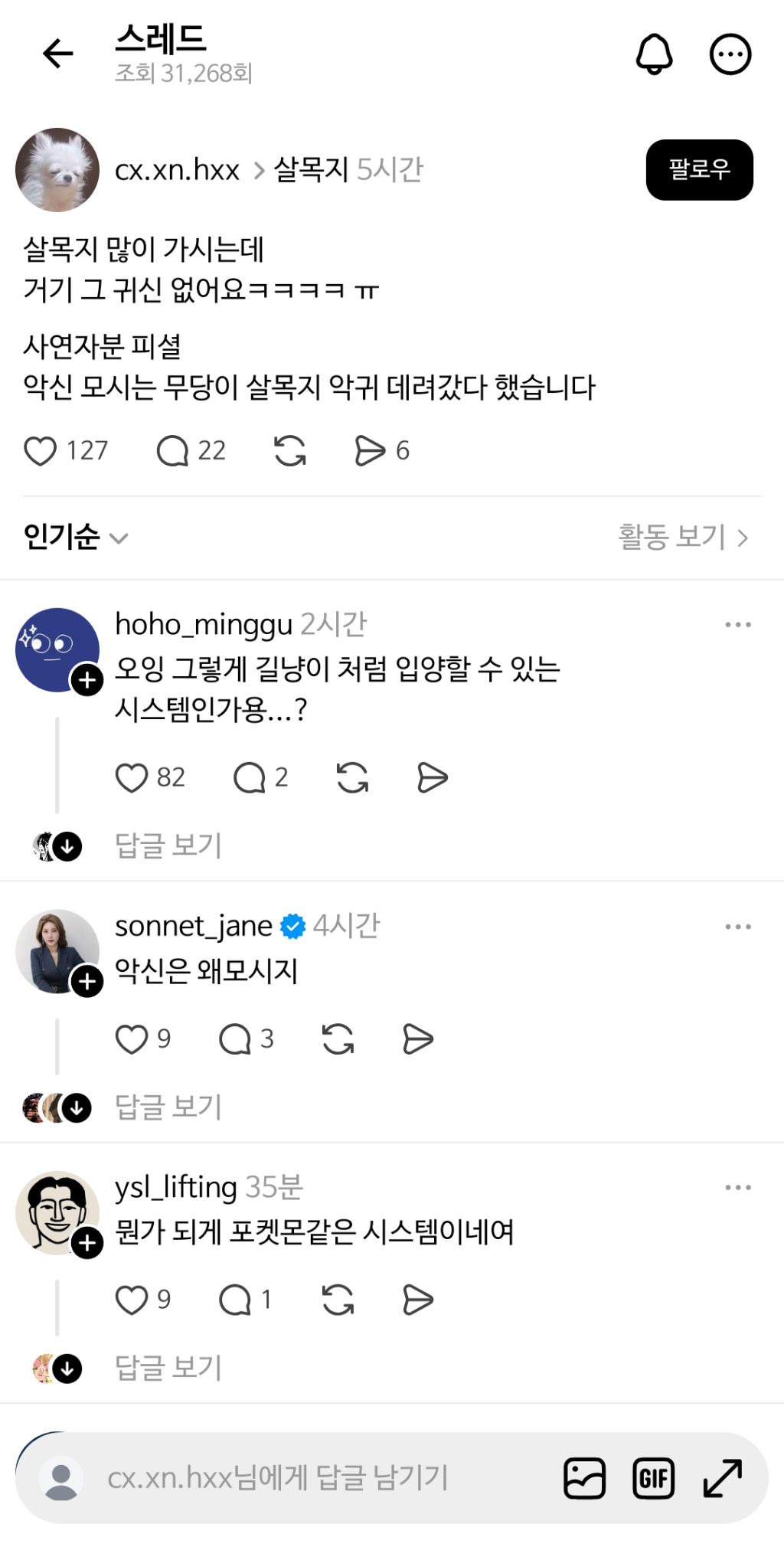This screenshot has width=784, height=1547.
Task: Expand the reply composer to full screen
Action: [722, 1477]
